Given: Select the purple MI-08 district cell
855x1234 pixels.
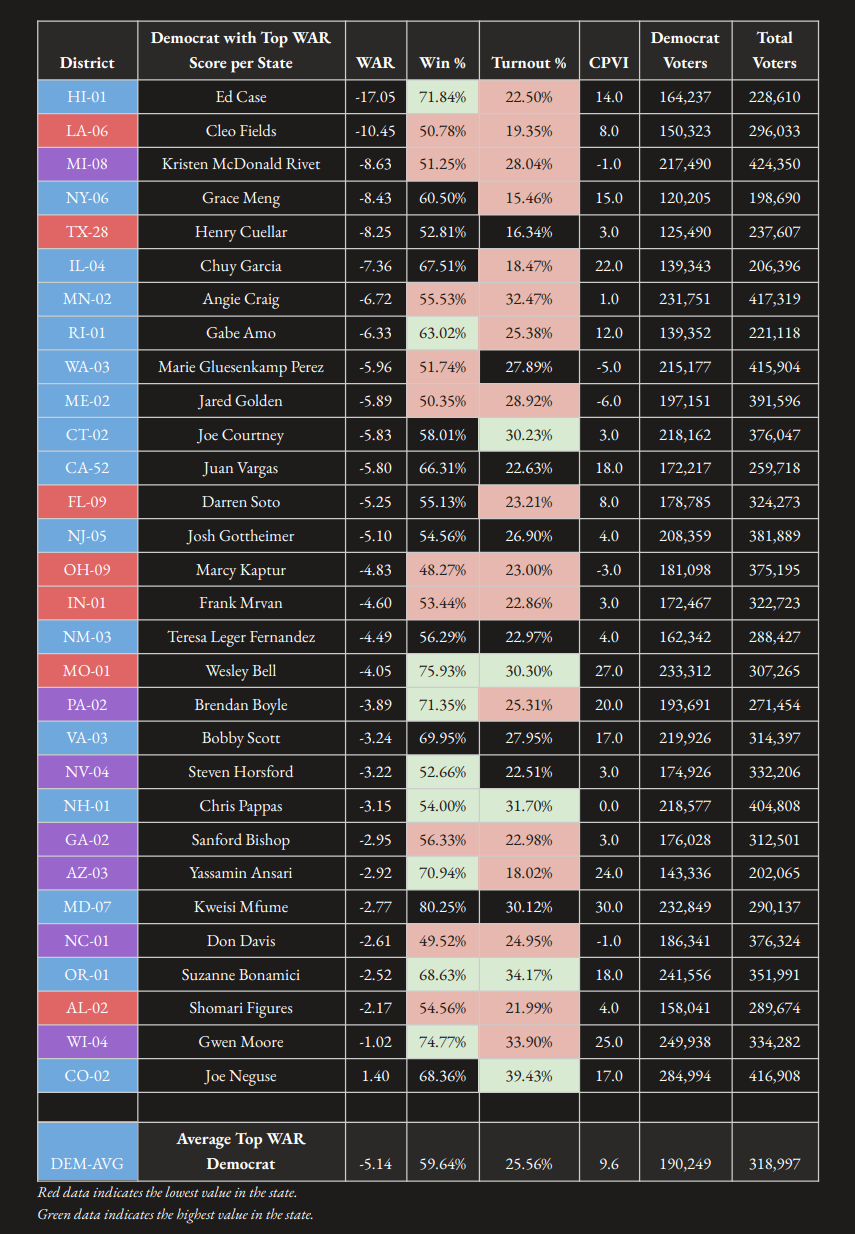Looking at the screenshot, I should 87,164.
